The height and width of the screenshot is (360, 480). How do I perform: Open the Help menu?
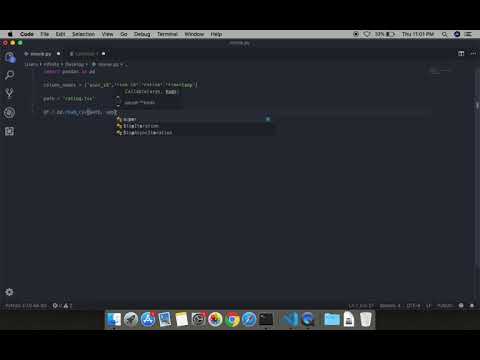point(216,34)
